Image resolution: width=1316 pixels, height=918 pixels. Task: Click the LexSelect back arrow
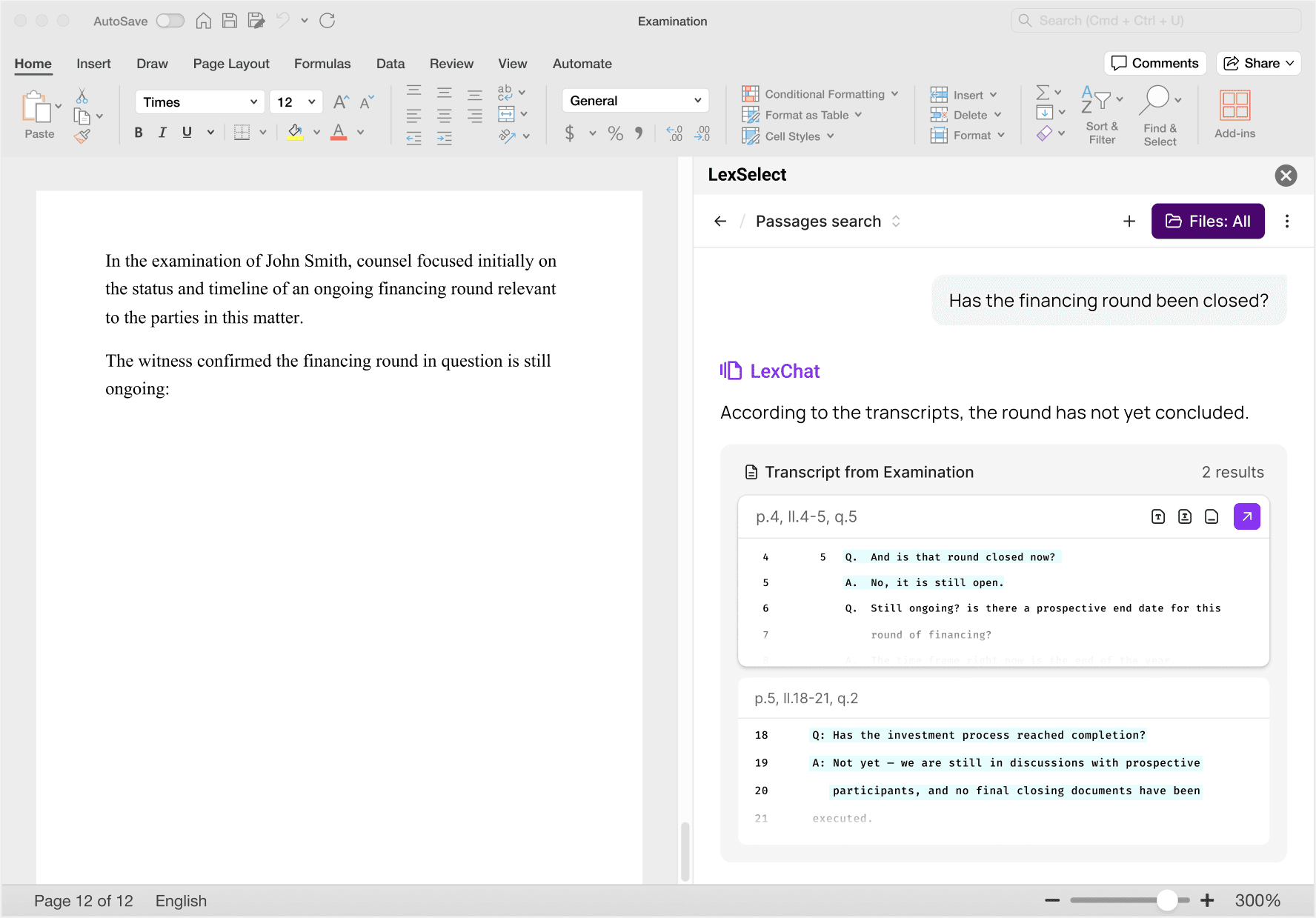720,222
